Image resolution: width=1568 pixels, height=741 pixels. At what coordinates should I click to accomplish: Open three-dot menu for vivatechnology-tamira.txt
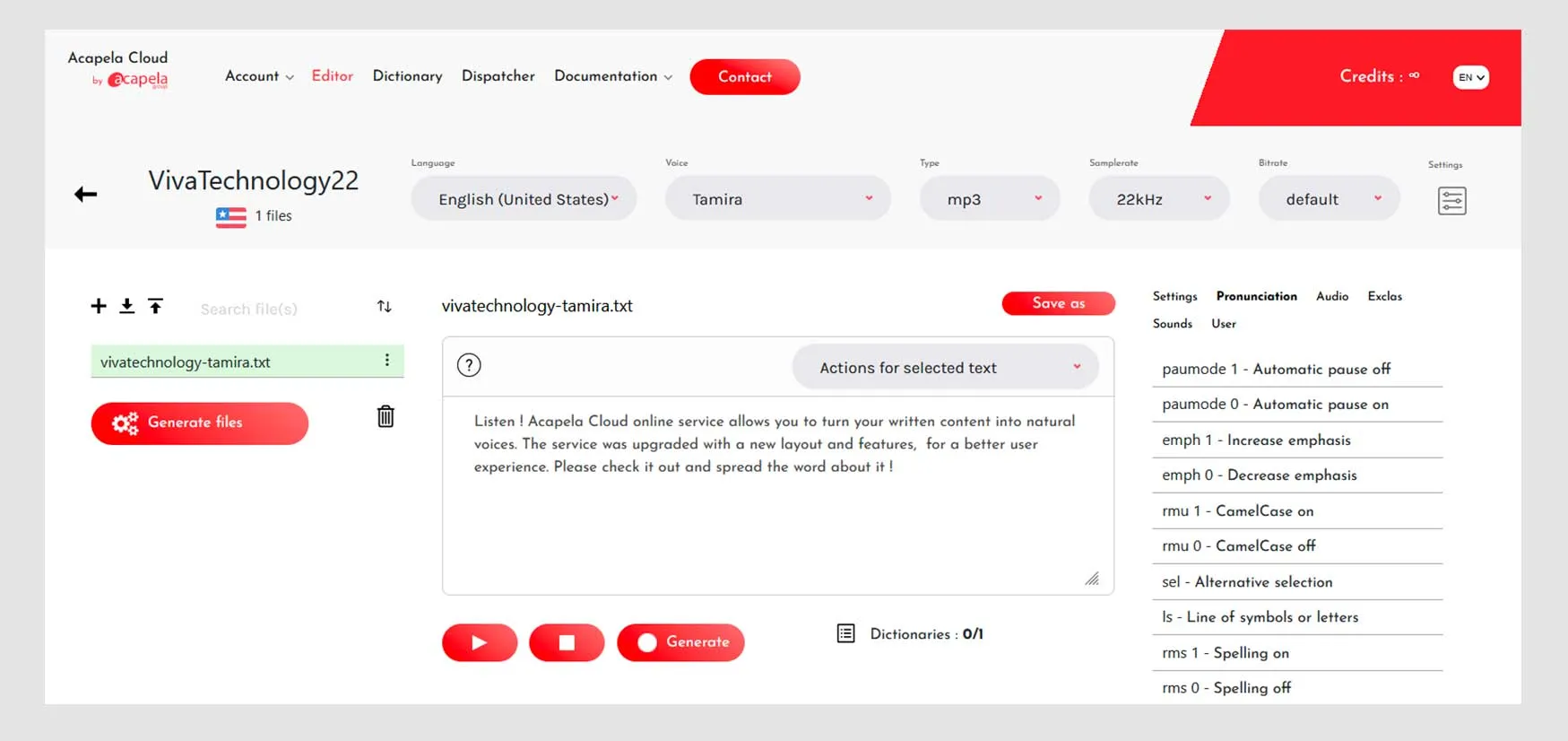click(x=386, y=361)
